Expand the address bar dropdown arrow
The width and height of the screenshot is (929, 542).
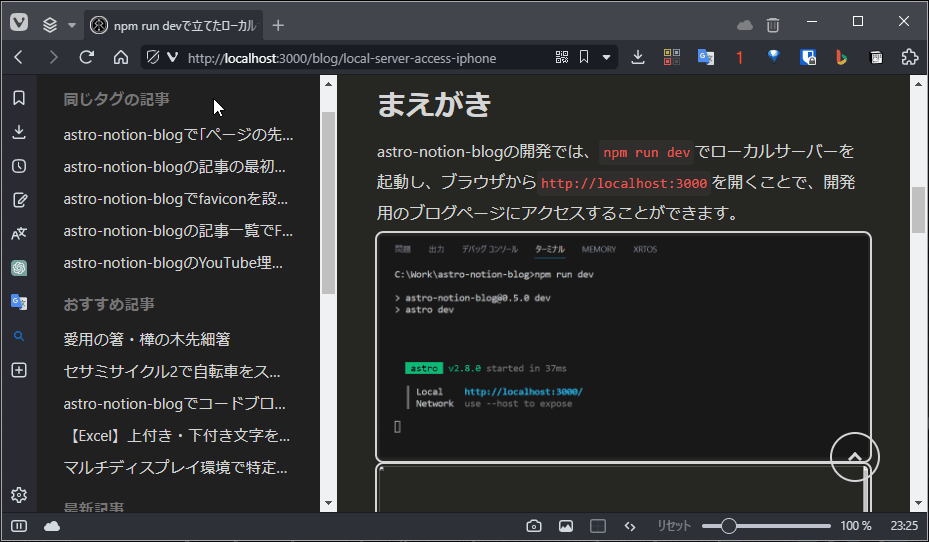[606, 57]
